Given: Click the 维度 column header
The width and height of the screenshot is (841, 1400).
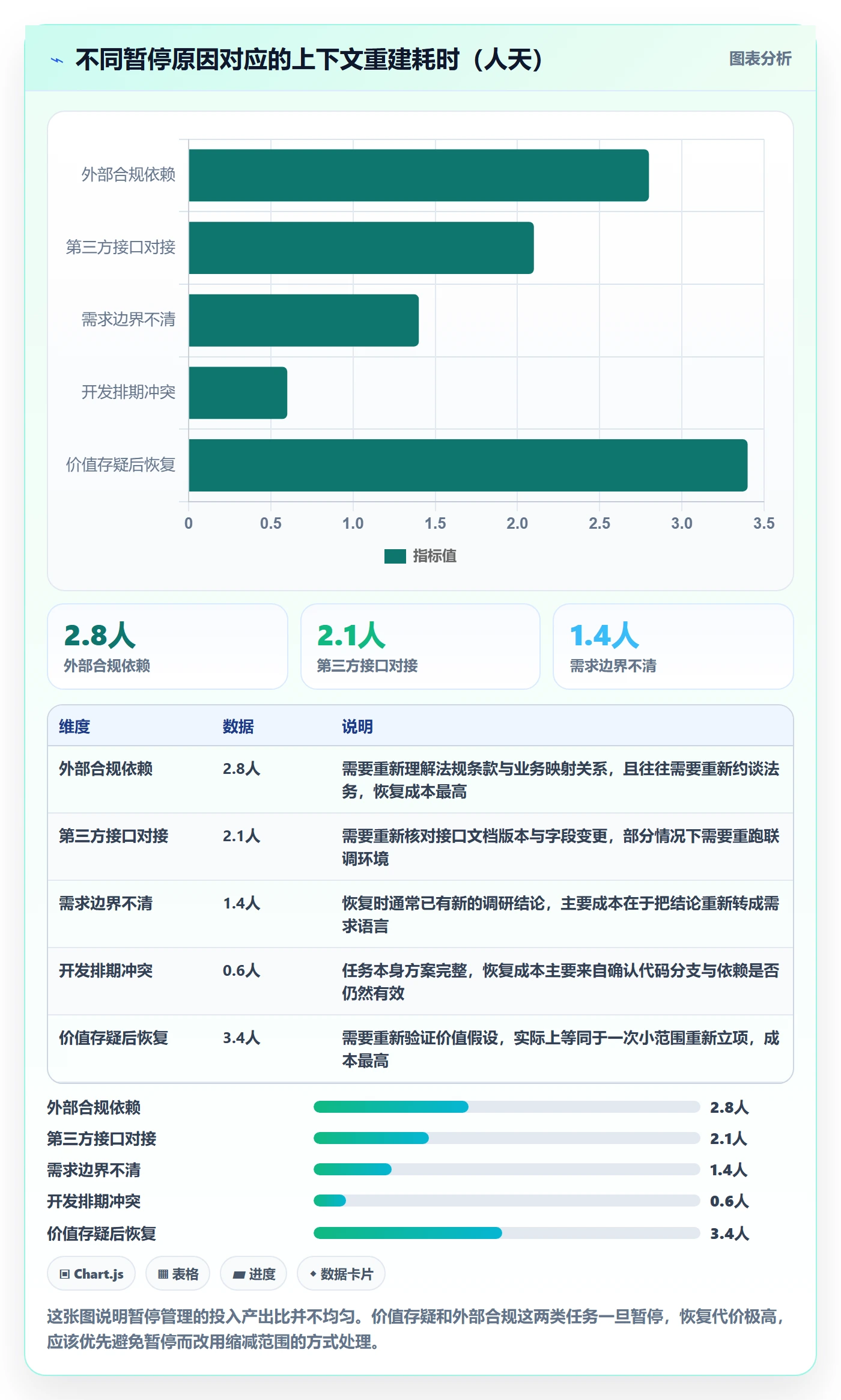Looking at the screenshot, I should [74, 726].
